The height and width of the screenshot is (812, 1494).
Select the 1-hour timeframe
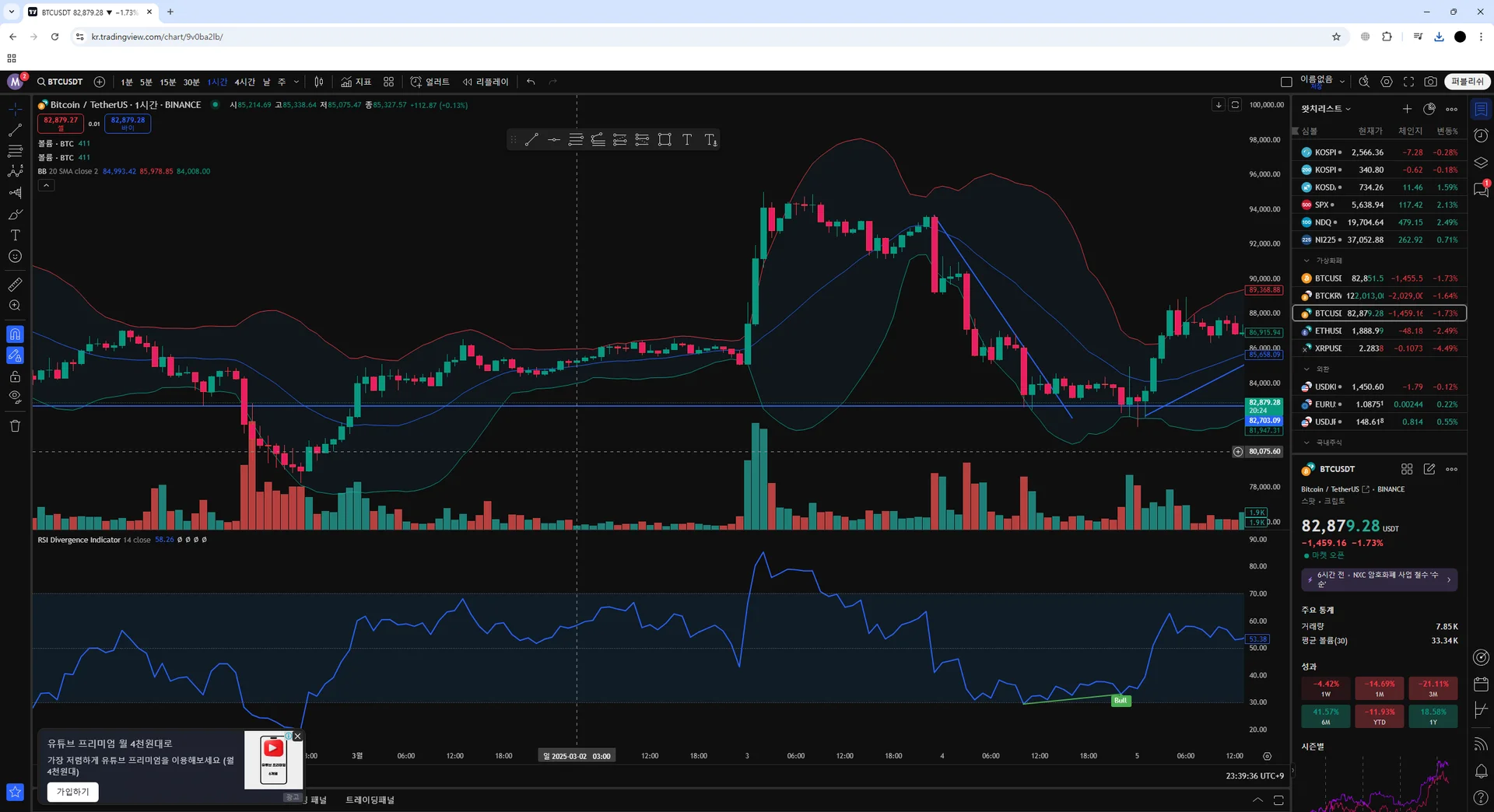pos(217,82)
